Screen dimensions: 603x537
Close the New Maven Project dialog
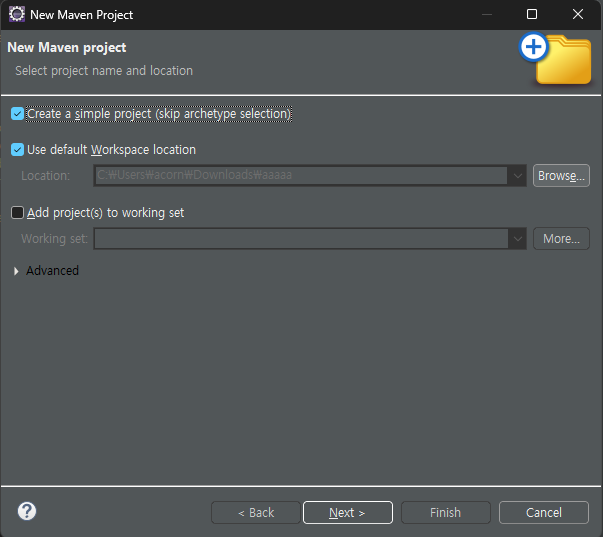coord(578,14)
